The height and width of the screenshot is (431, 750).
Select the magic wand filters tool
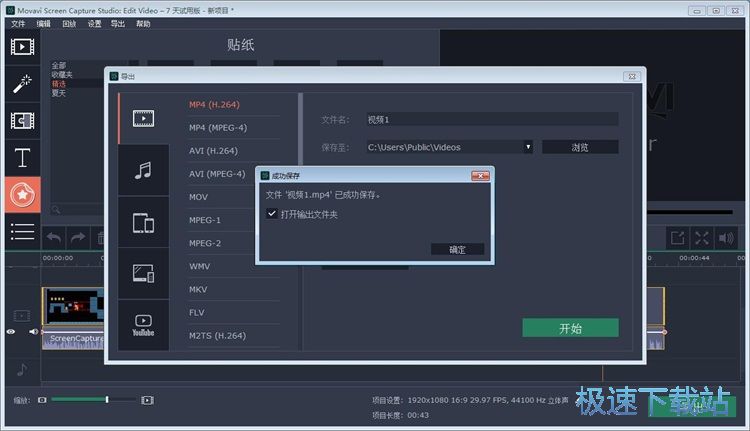tap(22, 84)
